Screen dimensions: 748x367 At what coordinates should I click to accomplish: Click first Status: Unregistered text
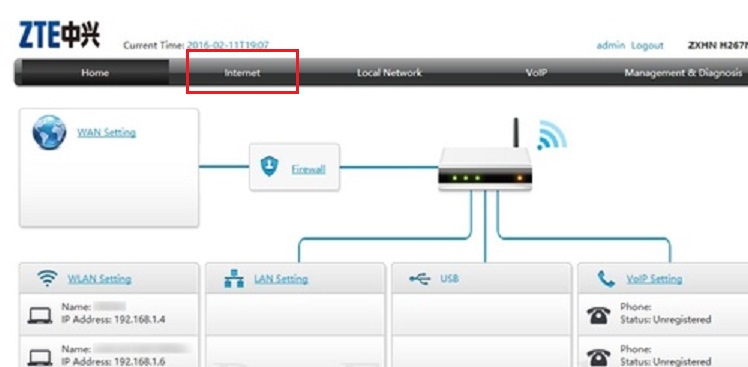665,319
